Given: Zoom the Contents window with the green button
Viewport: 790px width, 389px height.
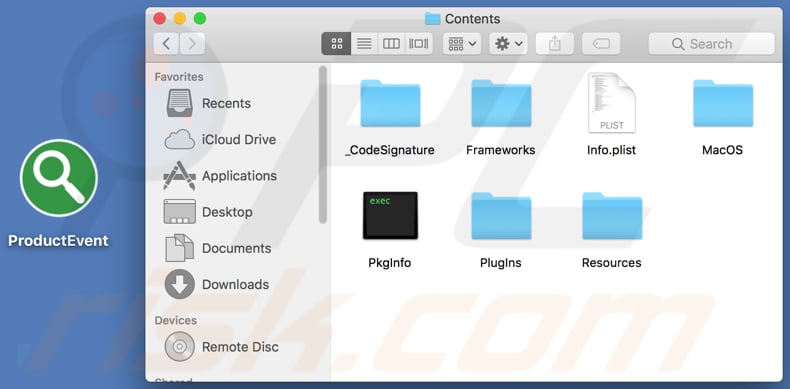Looking at the screenshot, I should tap(200, 19).
